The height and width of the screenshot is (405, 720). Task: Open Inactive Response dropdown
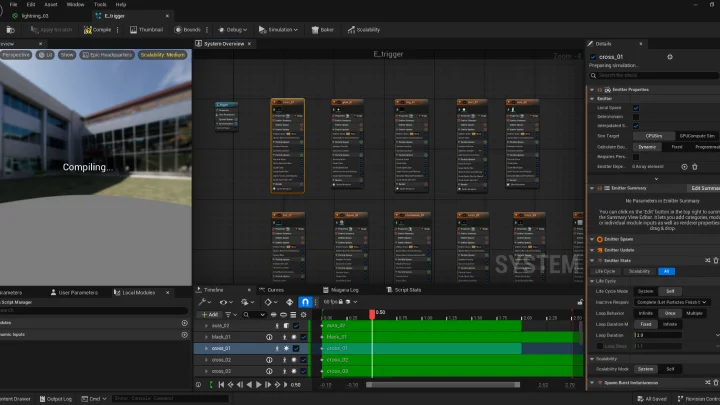671,302
